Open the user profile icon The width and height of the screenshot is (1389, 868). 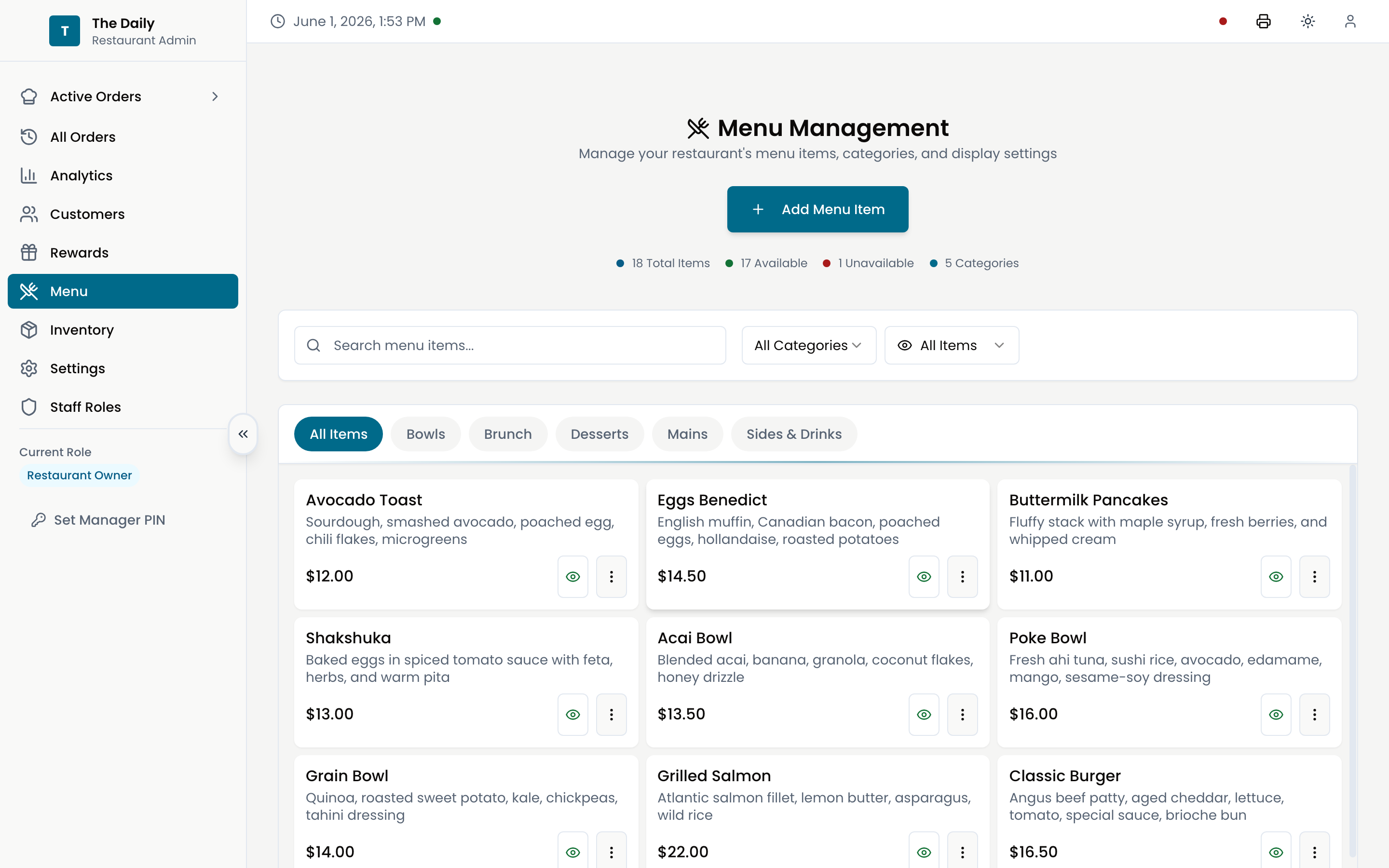[1350, 21]
